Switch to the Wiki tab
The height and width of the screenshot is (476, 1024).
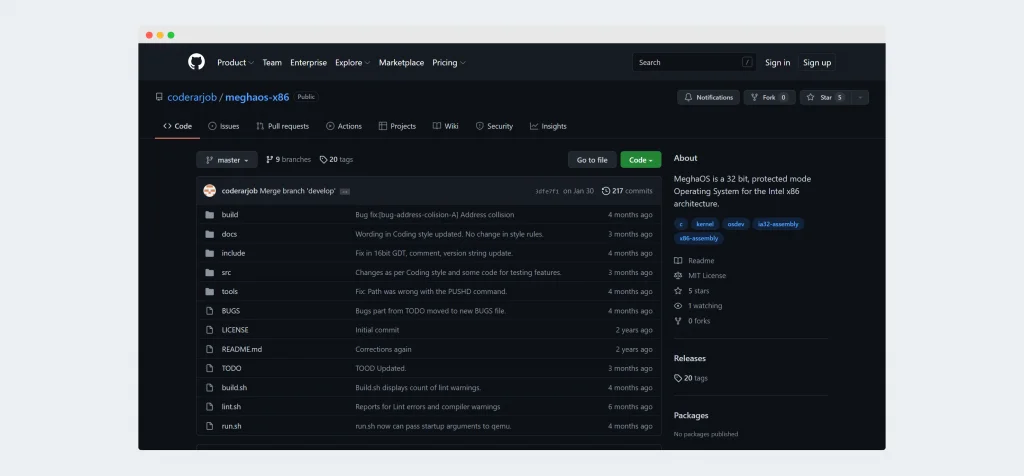pyautogui.click(x=445, y=126)
